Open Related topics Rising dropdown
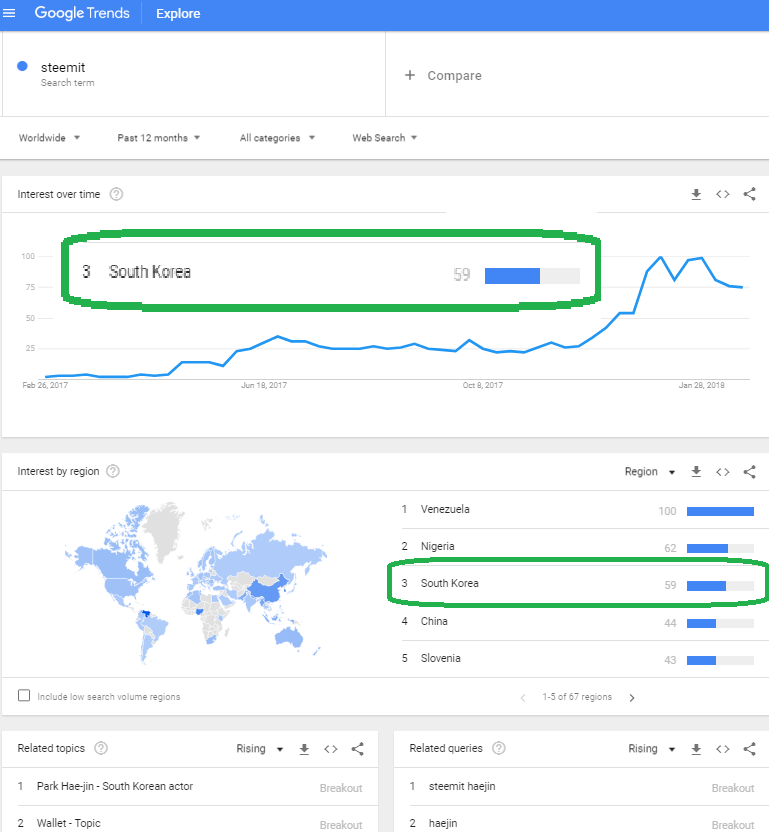The image size is (769, 832). 260,749
